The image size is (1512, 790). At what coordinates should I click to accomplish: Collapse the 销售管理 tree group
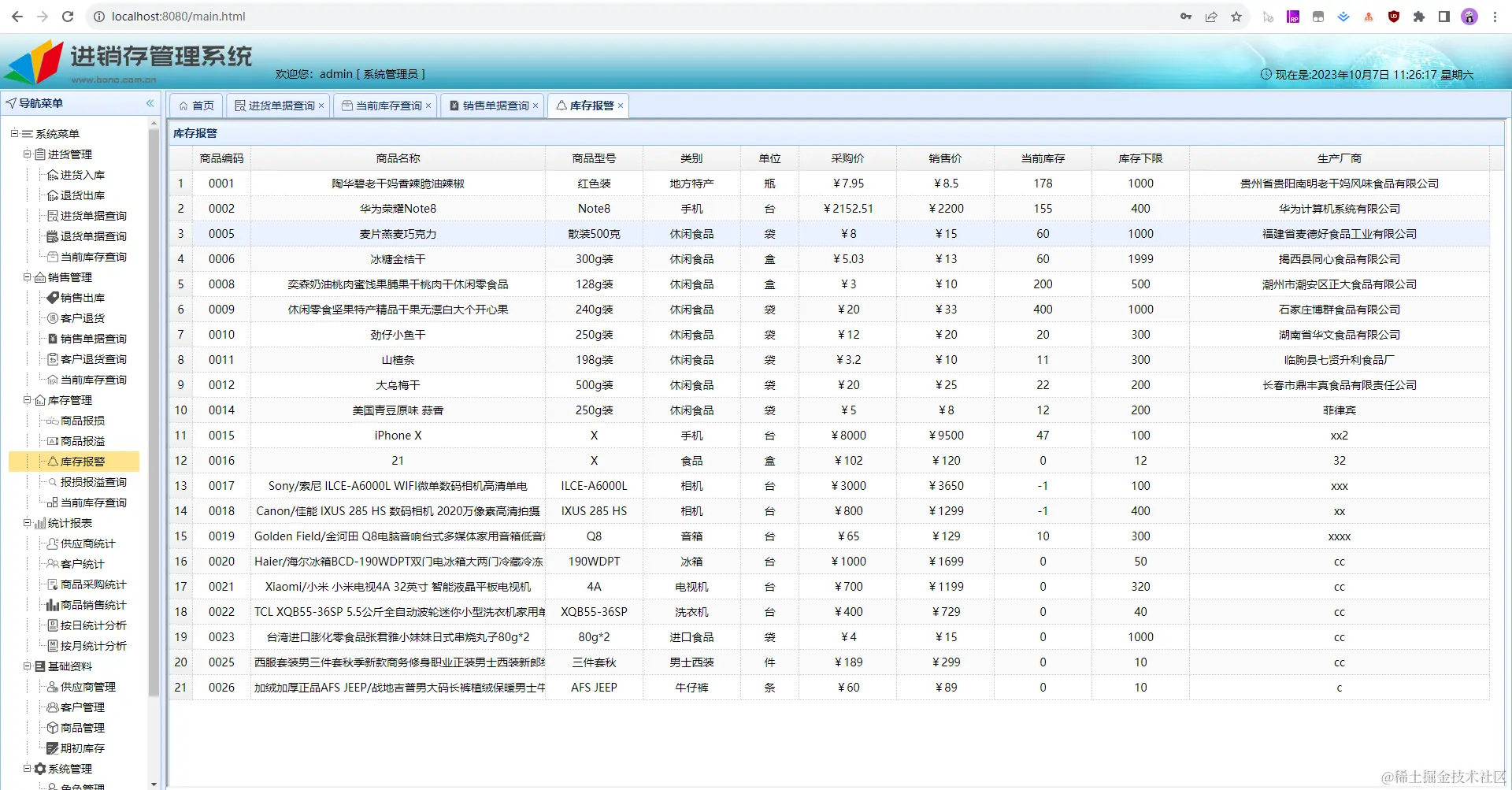(27, 277)
